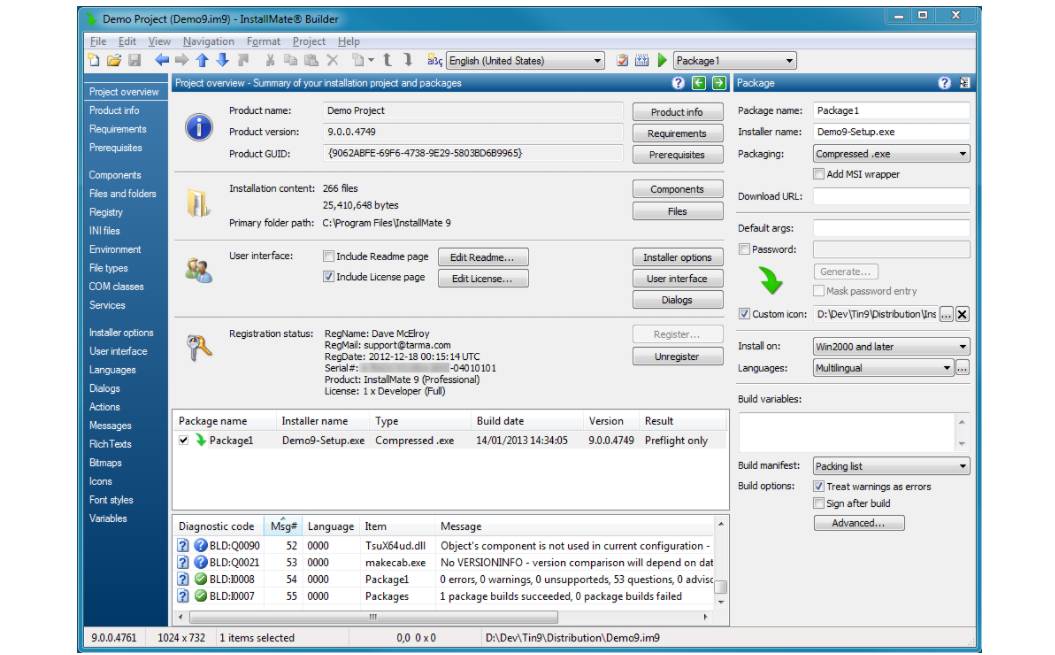Open Install on Win2000 and later dropdown
The image size is (1055, 655).
click(x=892, y=347)
